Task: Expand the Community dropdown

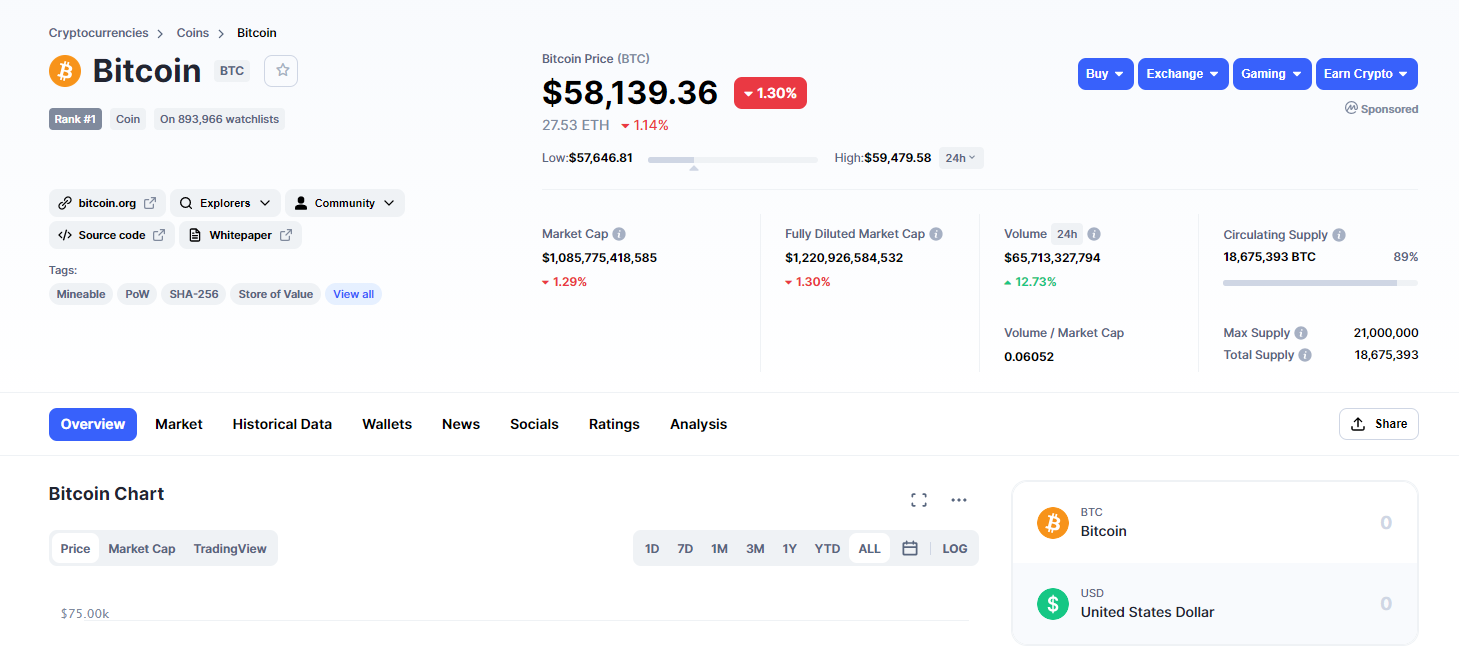Action: click(x=345, y=203)
